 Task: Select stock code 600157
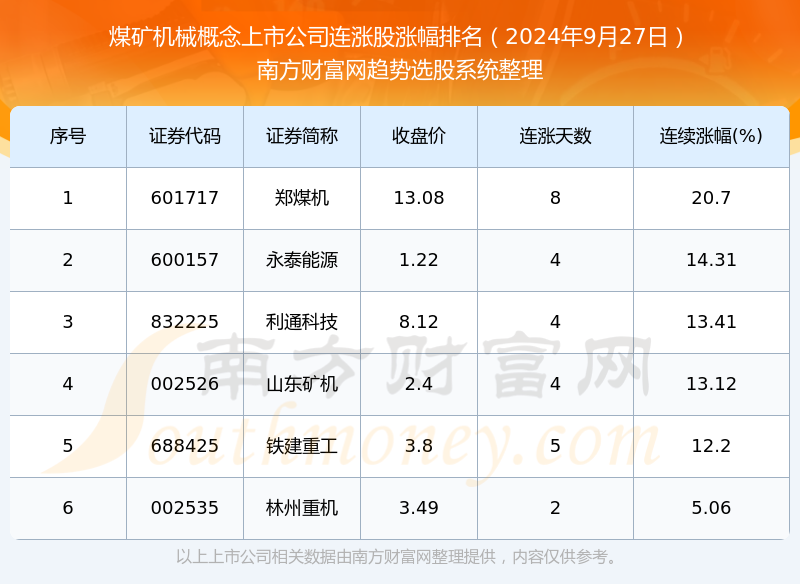pos(185,260)
